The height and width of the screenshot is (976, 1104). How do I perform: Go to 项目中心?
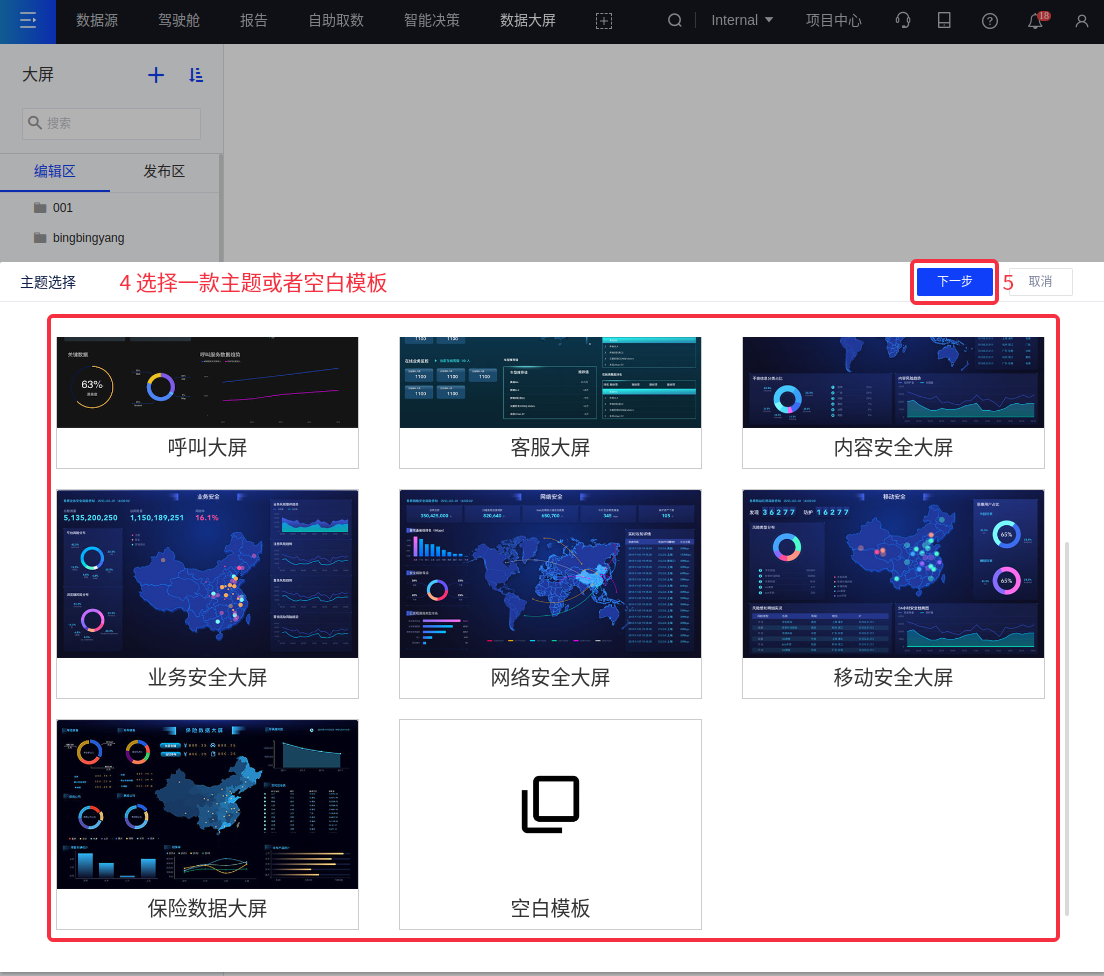coord(834,20)
